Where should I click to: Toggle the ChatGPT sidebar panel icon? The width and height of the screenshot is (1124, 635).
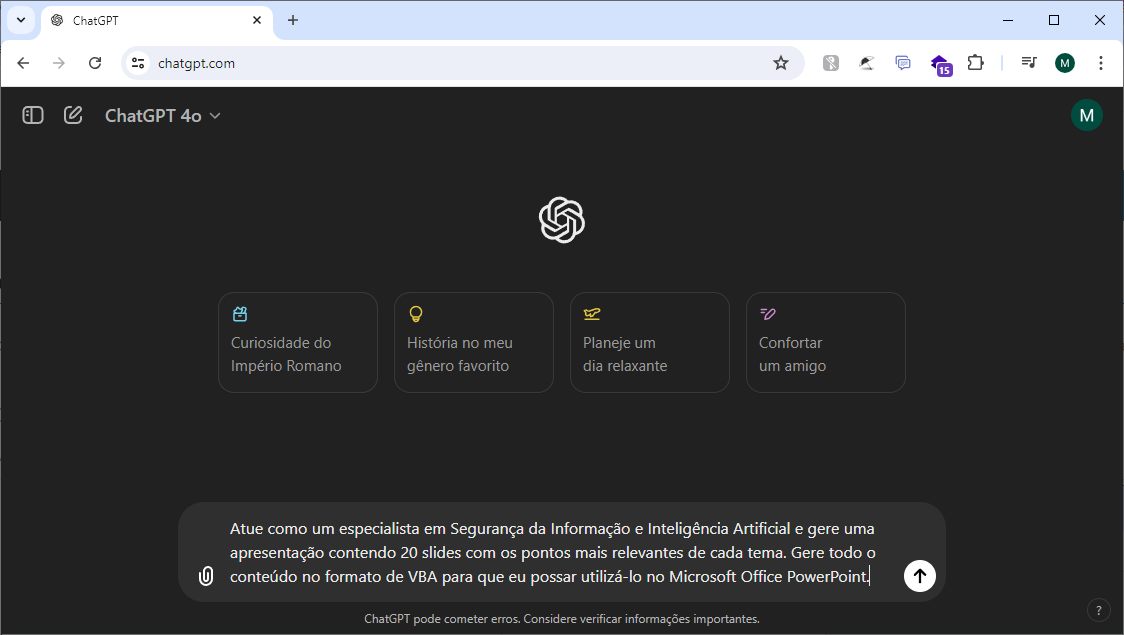tap(33, 115)
